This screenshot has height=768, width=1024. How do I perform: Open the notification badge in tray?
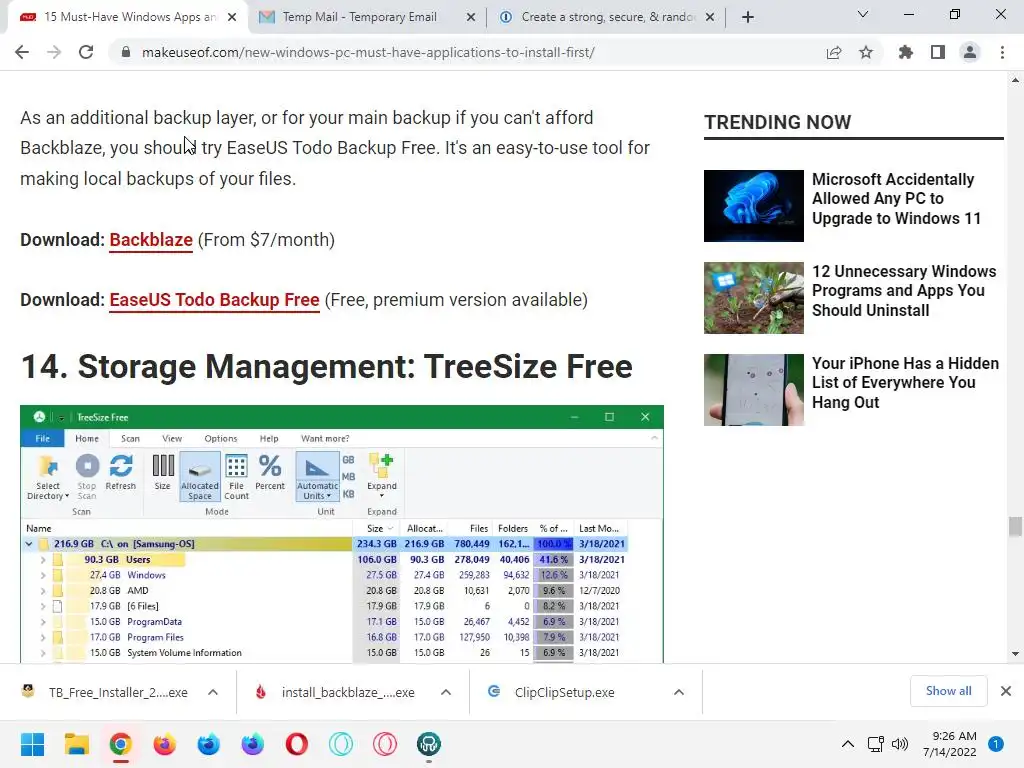[x=996, y=744]
